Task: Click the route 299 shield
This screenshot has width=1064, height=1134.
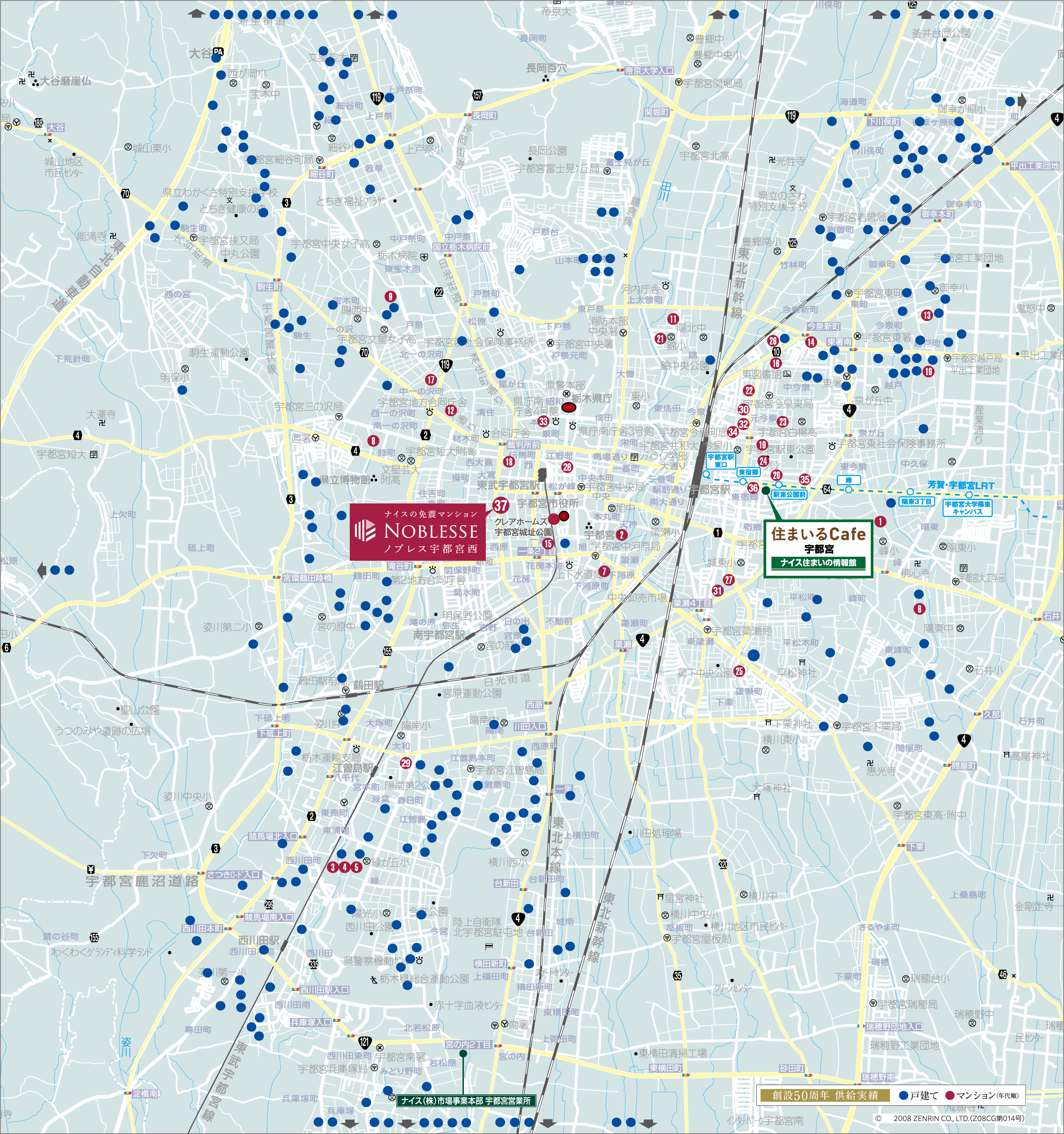Action: pyautogui.click(x=269, y=905)
